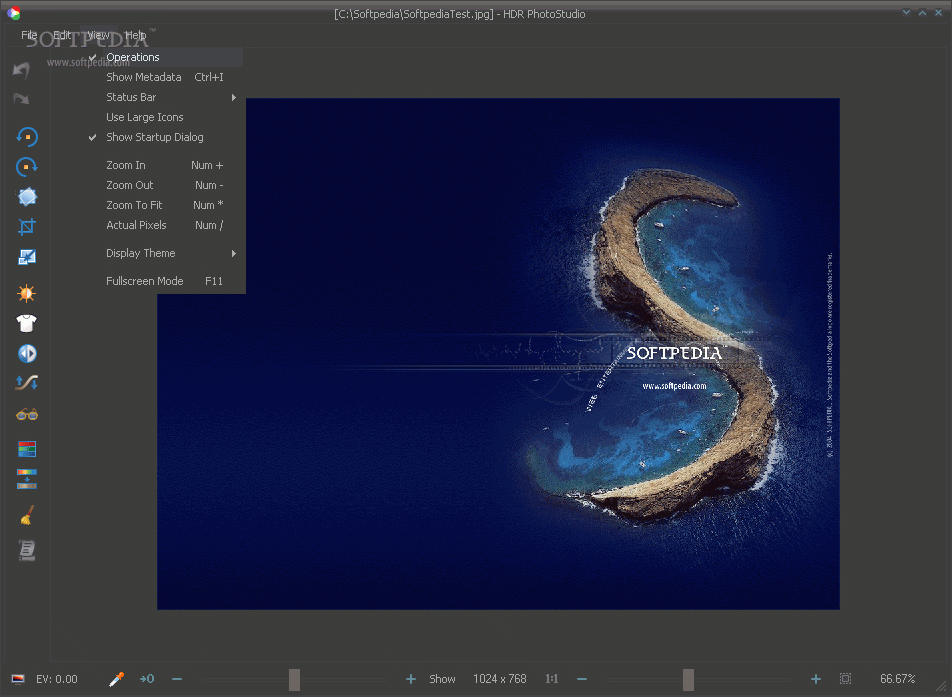952x697 pixels.
Task: Select the eyedropper tool in status bar
Action: pyautogui.click(x=116, y=679)
